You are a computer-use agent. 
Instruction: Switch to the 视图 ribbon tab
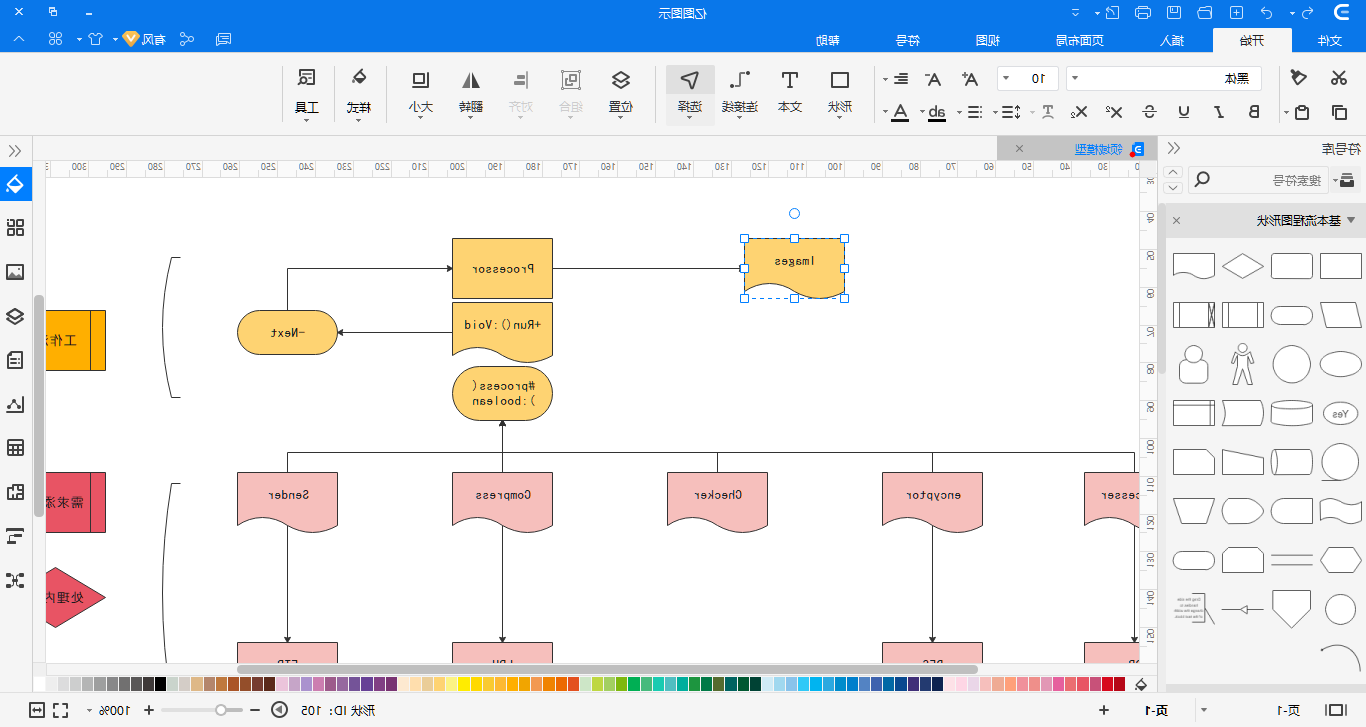pyautogui.click(x=988, y=40)
